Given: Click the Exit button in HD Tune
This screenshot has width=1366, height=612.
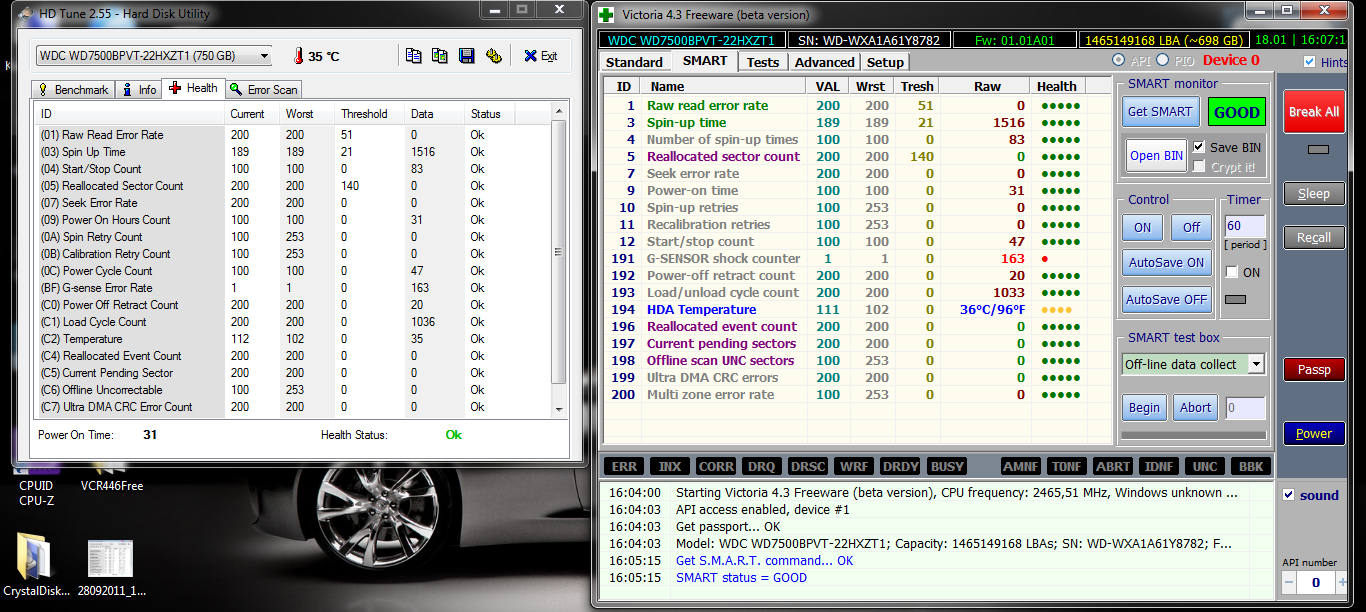Looking at the screenshot, I should [541, 56].
